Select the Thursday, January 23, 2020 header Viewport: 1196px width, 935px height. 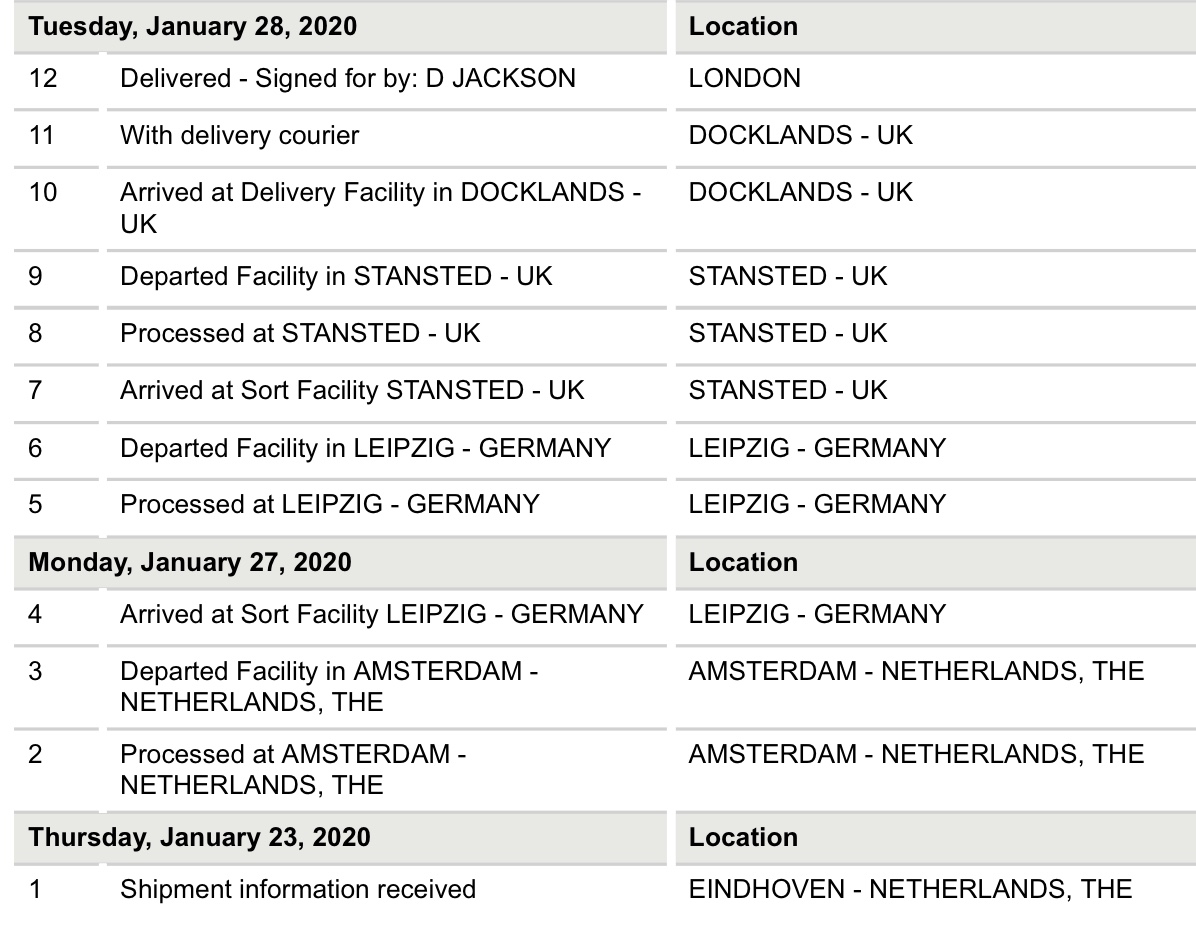pos(199,837)
